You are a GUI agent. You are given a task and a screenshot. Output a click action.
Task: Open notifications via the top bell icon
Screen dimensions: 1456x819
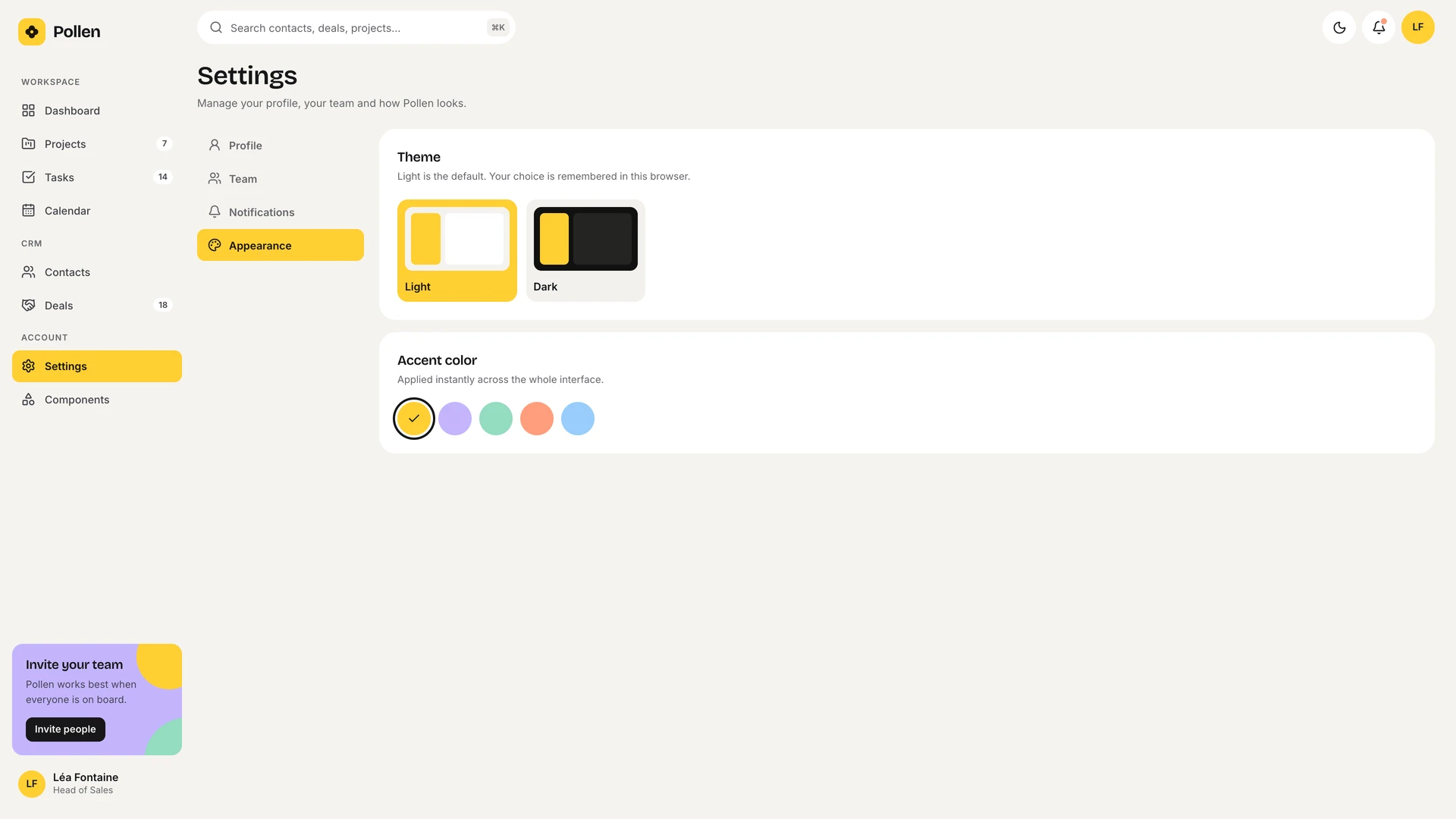pos(1379,27)
